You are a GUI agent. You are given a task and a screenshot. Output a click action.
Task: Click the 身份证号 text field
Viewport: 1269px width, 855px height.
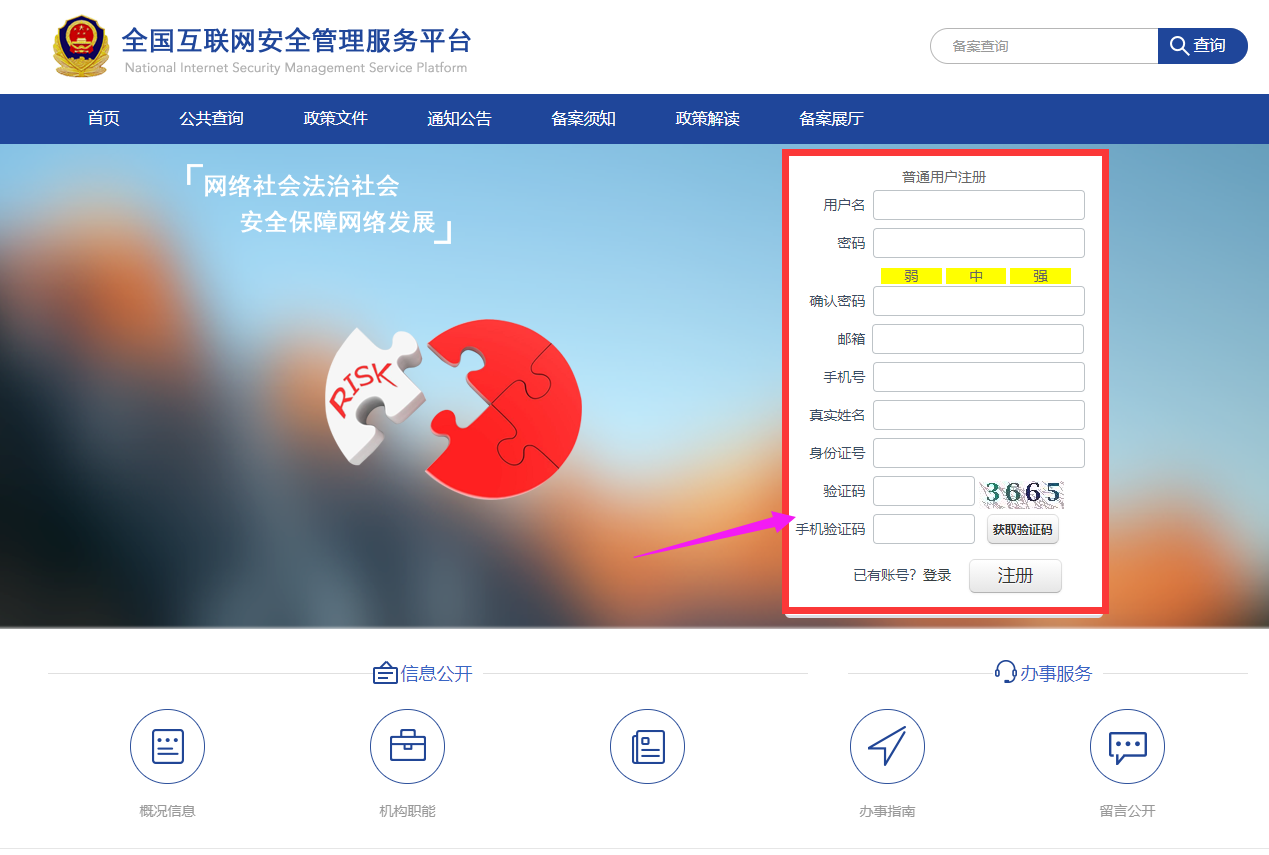point(978,453)
